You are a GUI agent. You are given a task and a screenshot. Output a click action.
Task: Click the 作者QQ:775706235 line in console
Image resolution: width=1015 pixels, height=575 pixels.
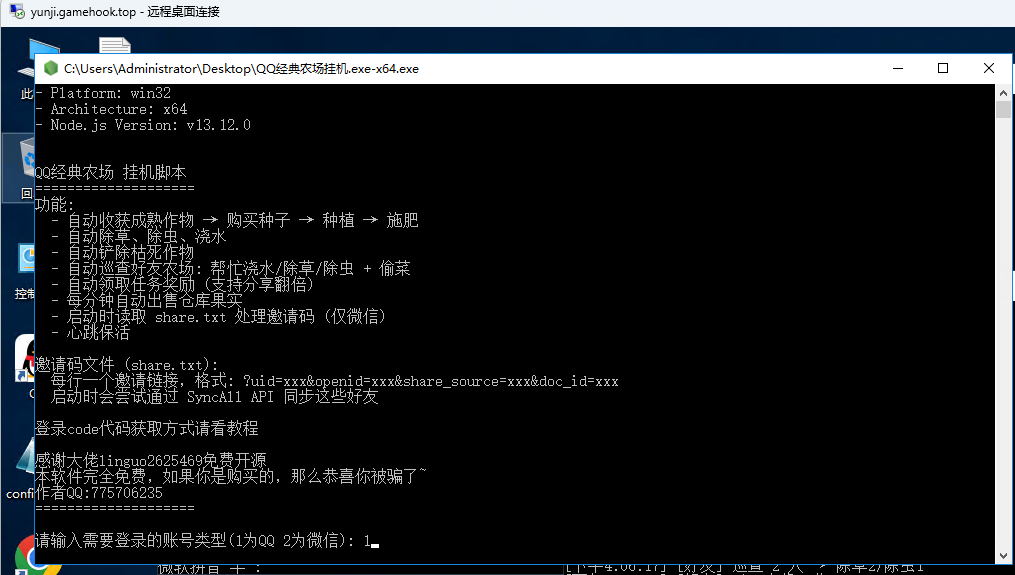coord(98,493)
